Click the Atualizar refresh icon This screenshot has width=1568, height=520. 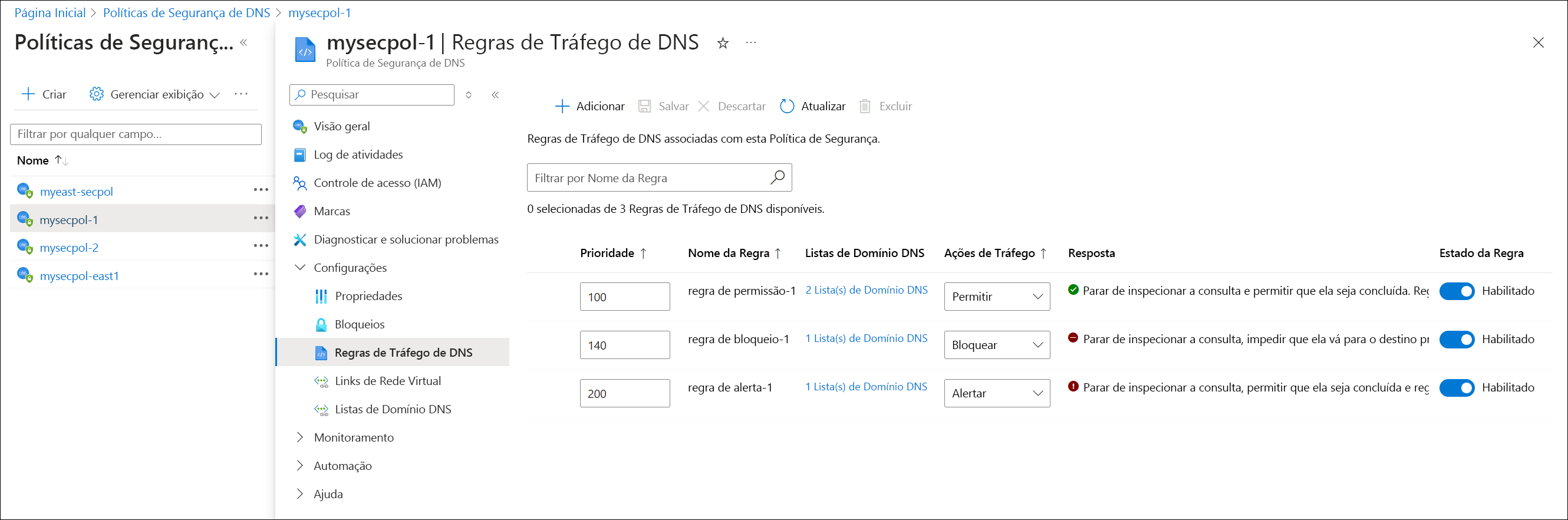click(x=786, y=107)
